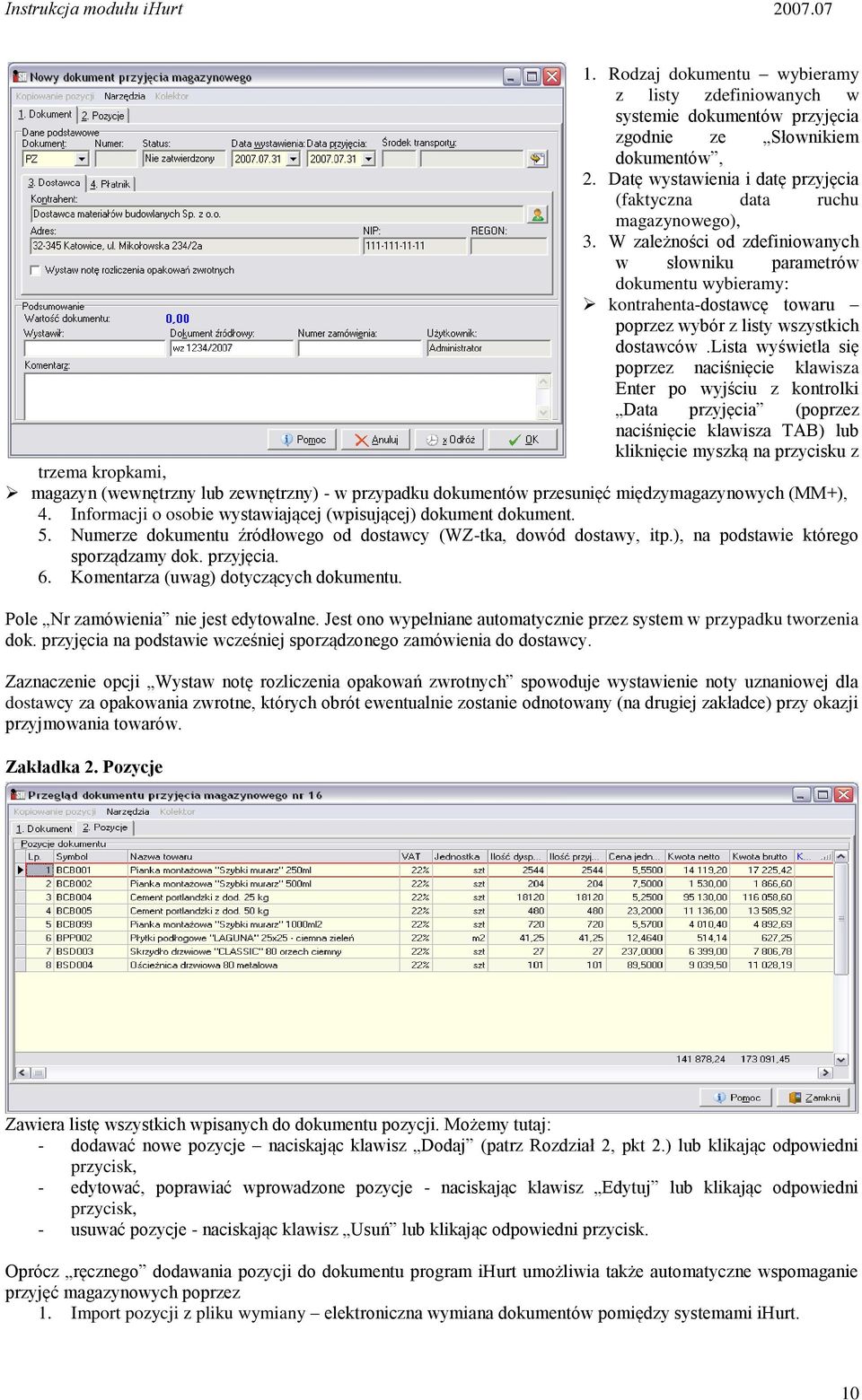Select row BCB005 cement 50 kg
Image resolution: width=862 pixels, height=1400 pixels.
(x=425, y=910)
